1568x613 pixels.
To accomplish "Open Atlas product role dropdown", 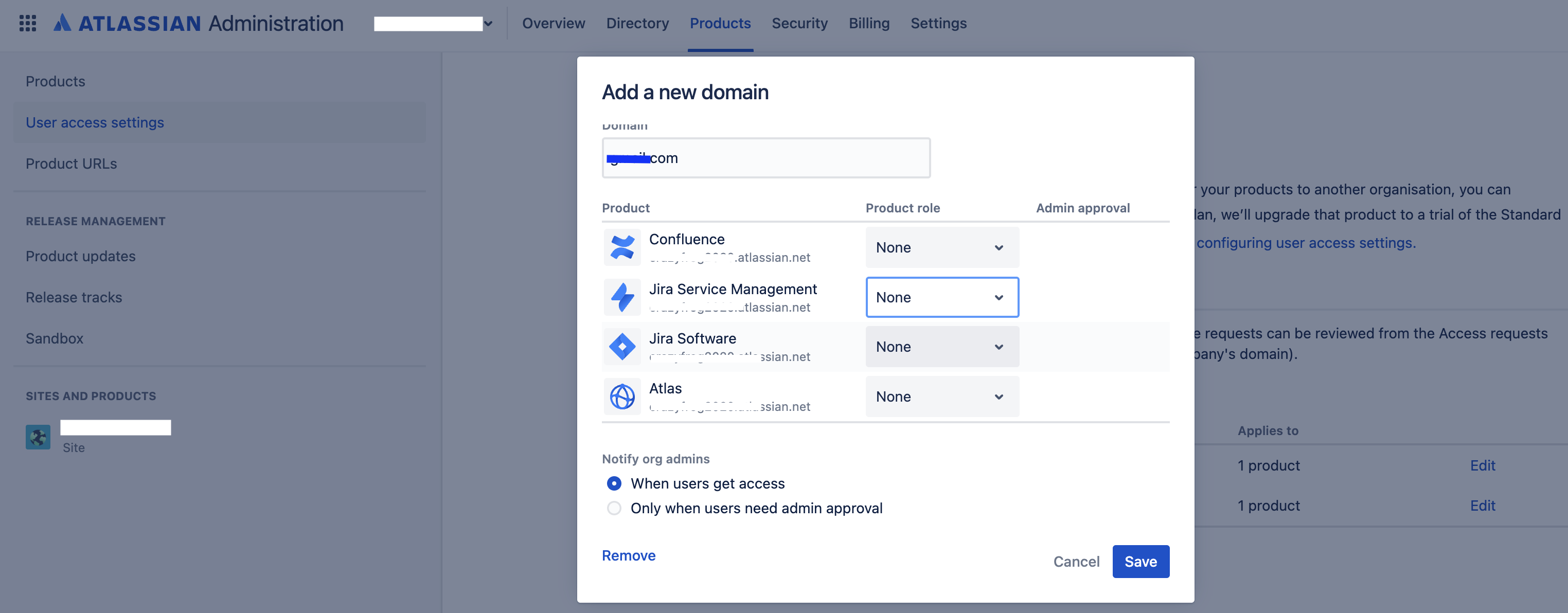I will click(x=941, y=397).
